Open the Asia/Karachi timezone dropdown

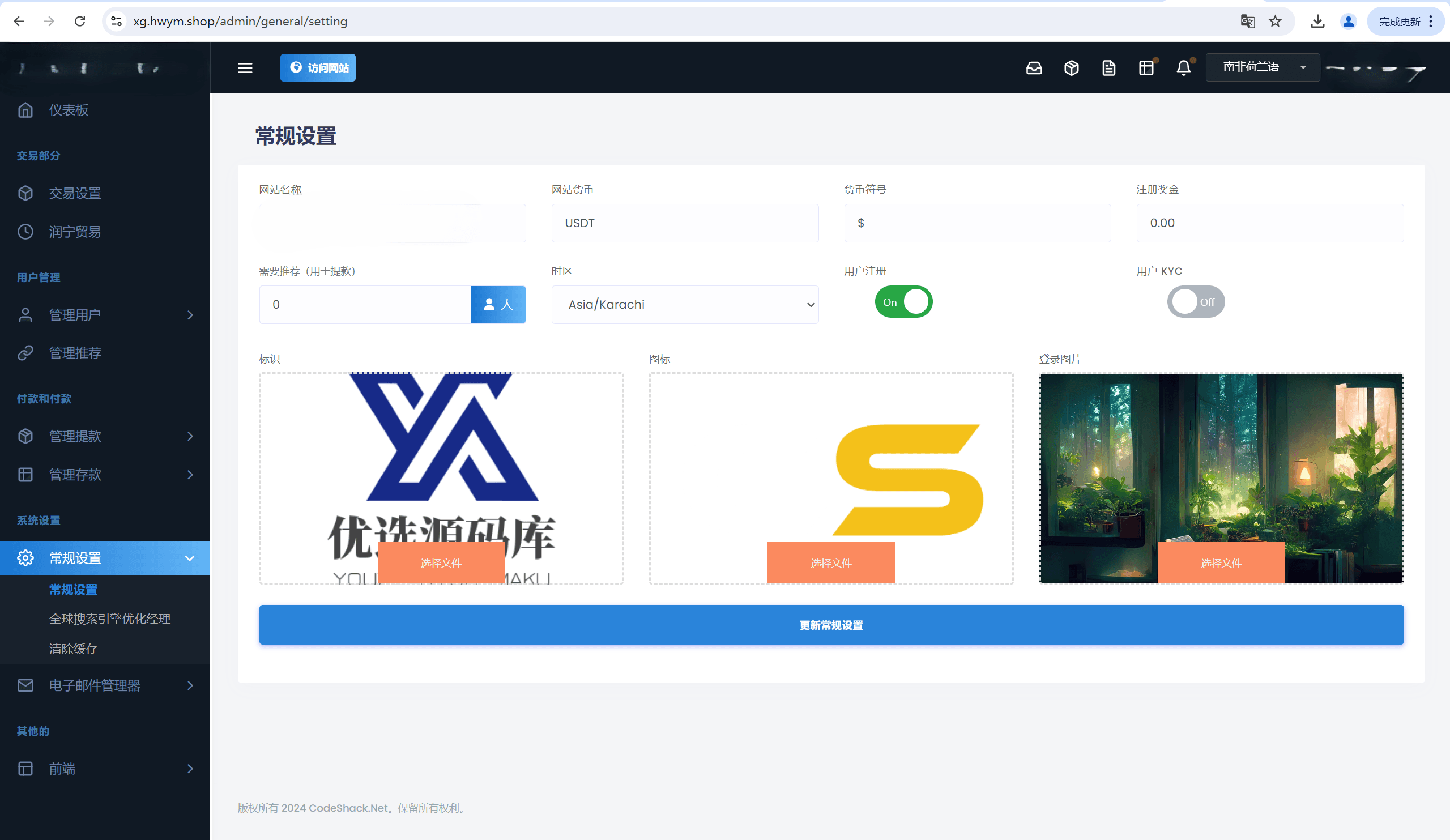[685, 304]
